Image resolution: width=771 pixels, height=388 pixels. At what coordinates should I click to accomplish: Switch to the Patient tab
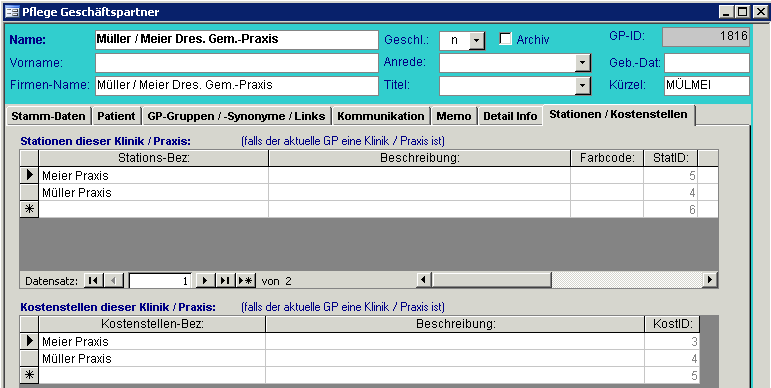[116, 117]
